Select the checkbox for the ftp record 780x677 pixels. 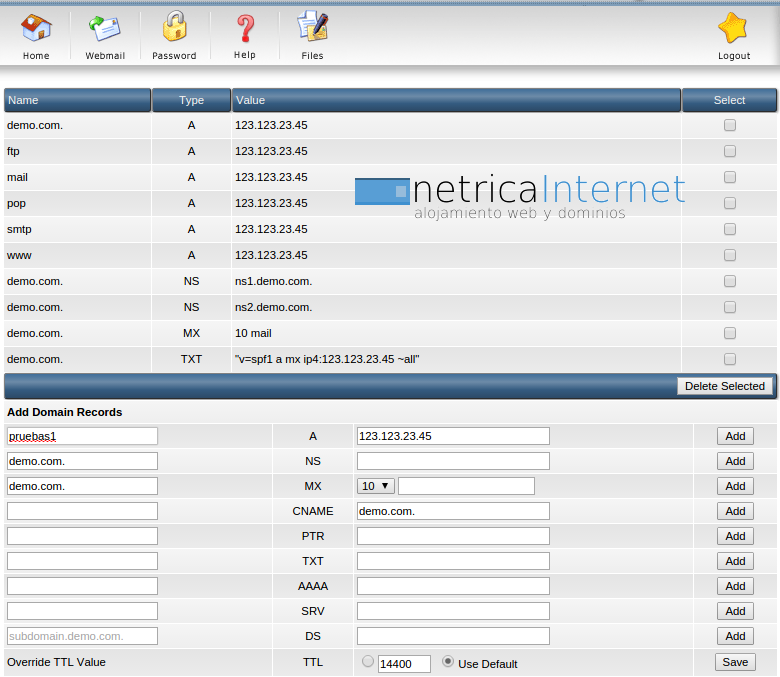(x=730, y=151)
